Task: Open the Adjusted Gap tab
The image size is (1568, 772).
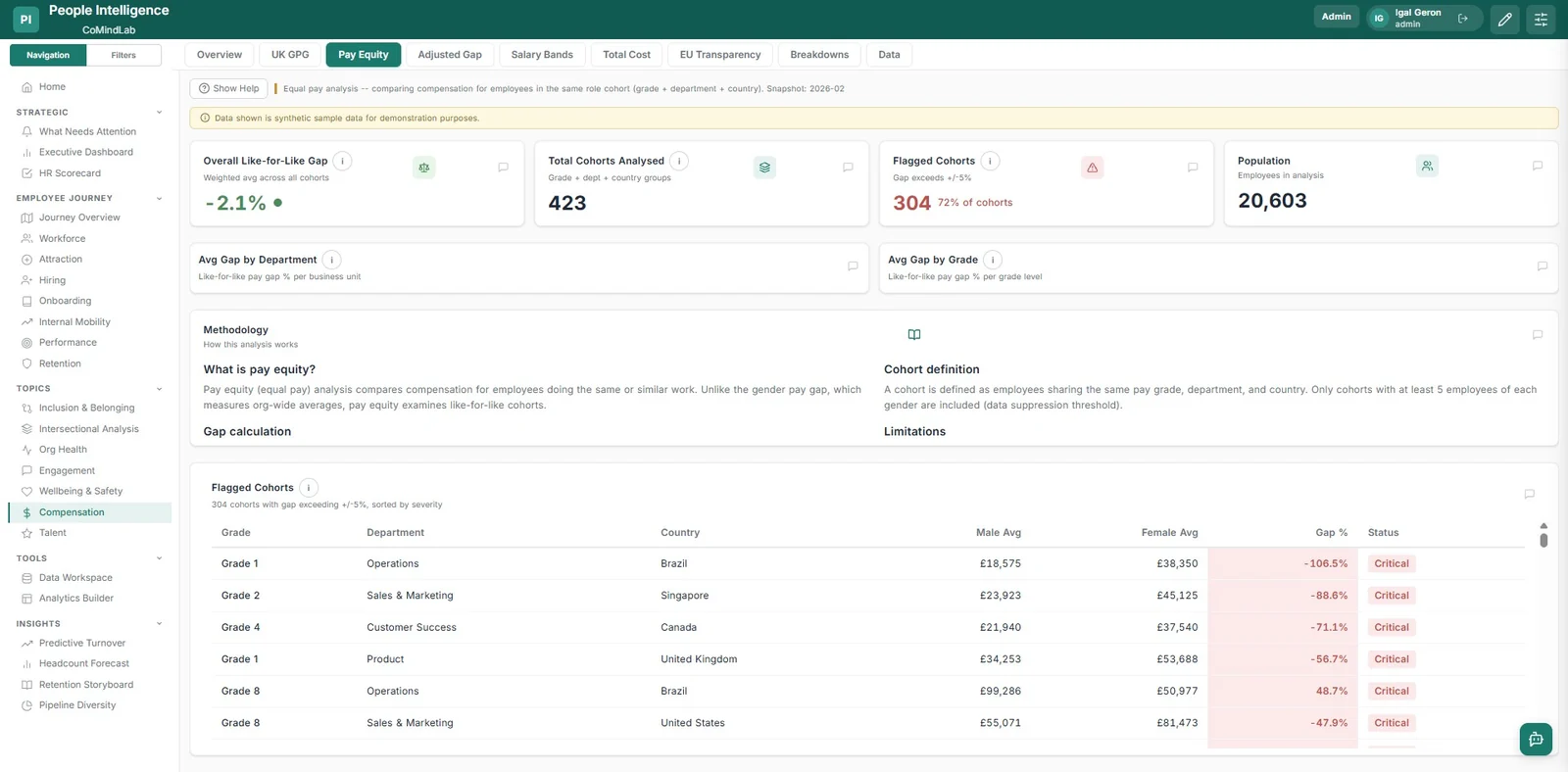Action: point(450,55)
